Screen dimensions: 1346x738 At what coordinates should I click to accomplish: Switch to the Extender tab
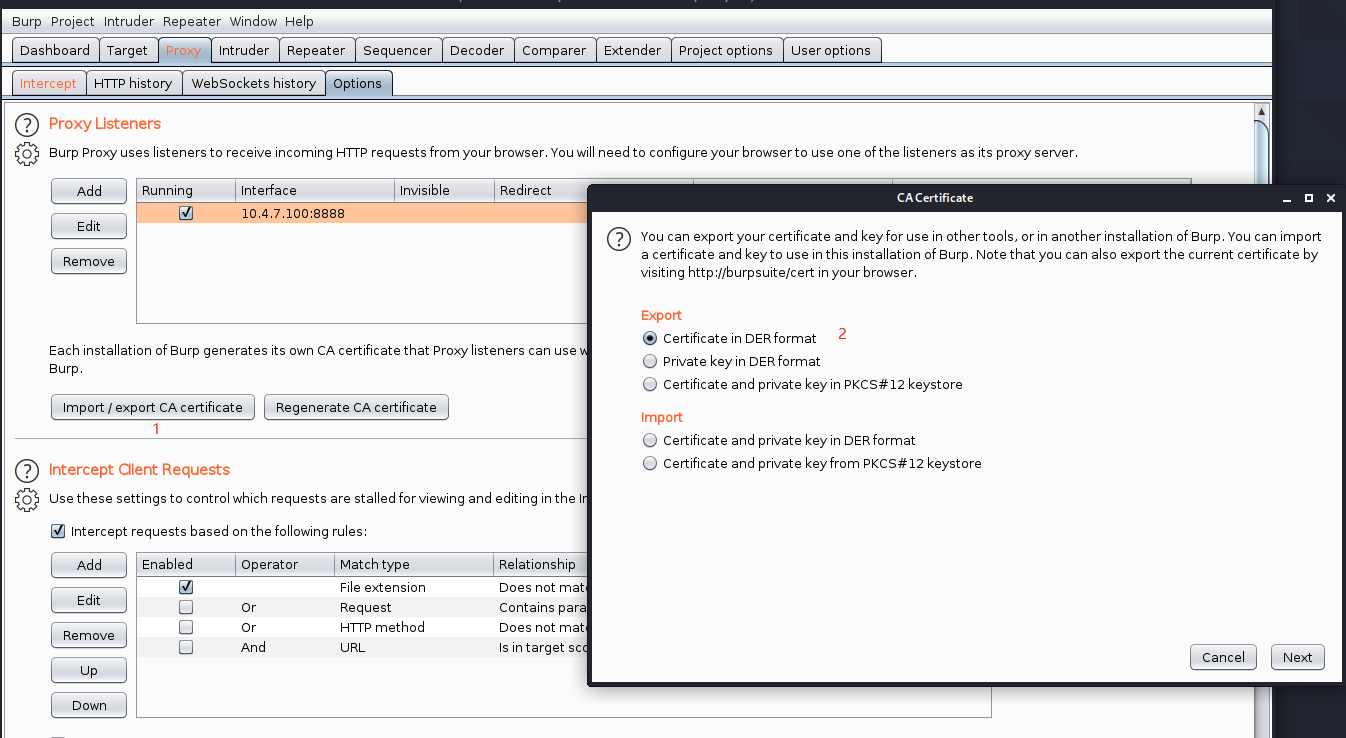click(632, 50)
